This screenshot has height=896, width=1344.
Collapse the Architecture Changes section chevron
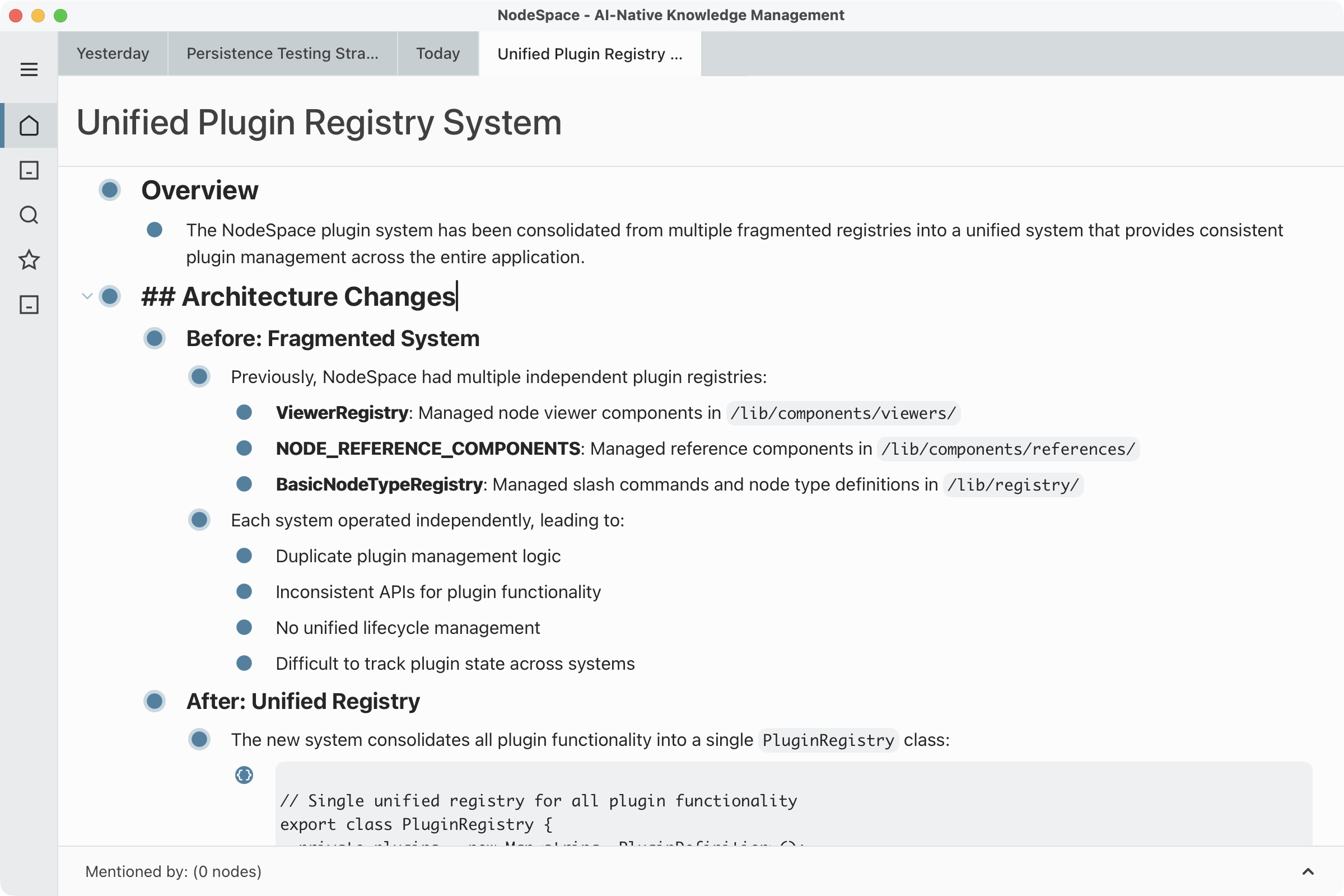(x=87, y=296)
